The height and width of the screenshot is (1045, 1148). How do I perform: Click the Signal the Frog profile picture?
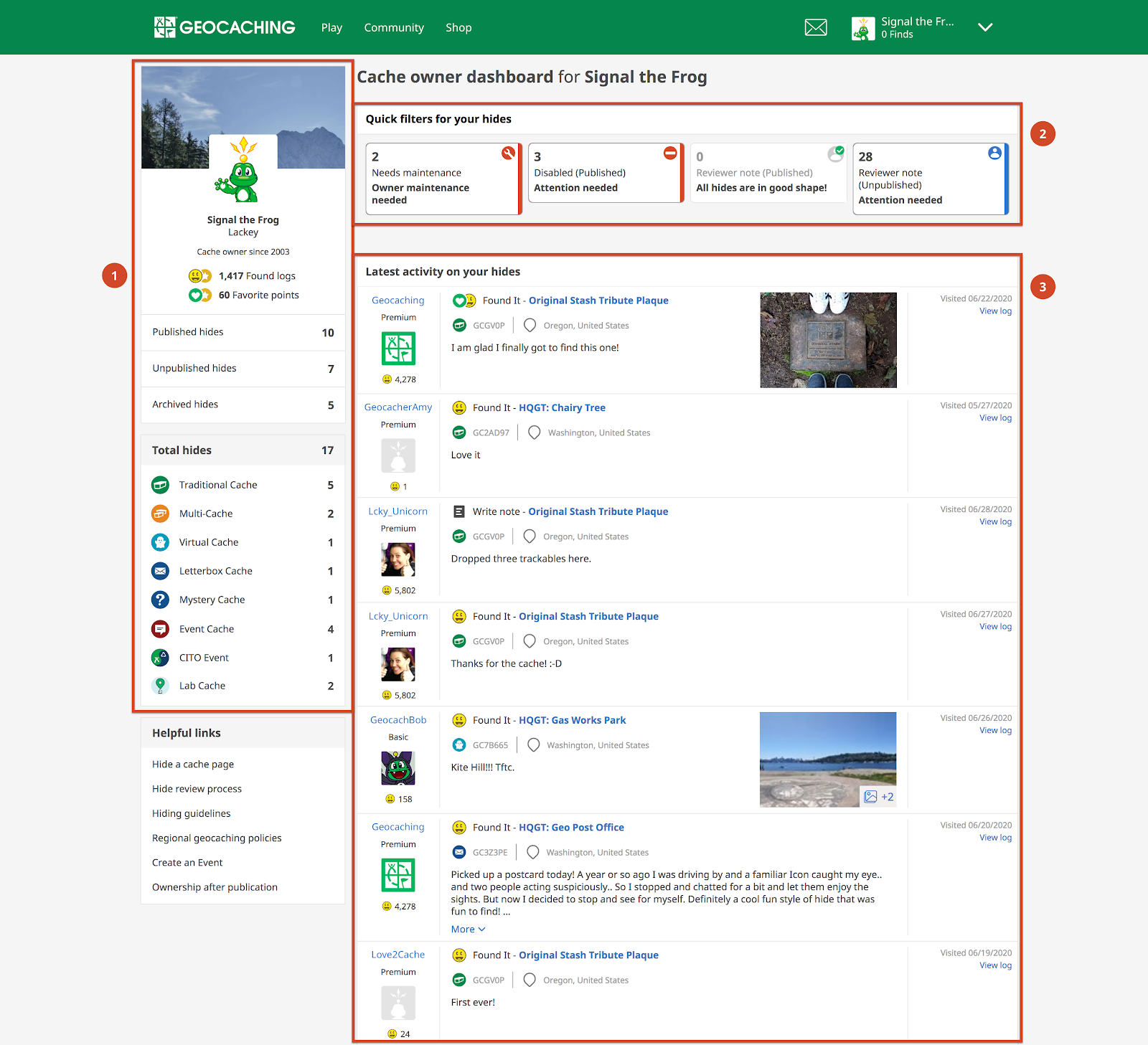243,170
